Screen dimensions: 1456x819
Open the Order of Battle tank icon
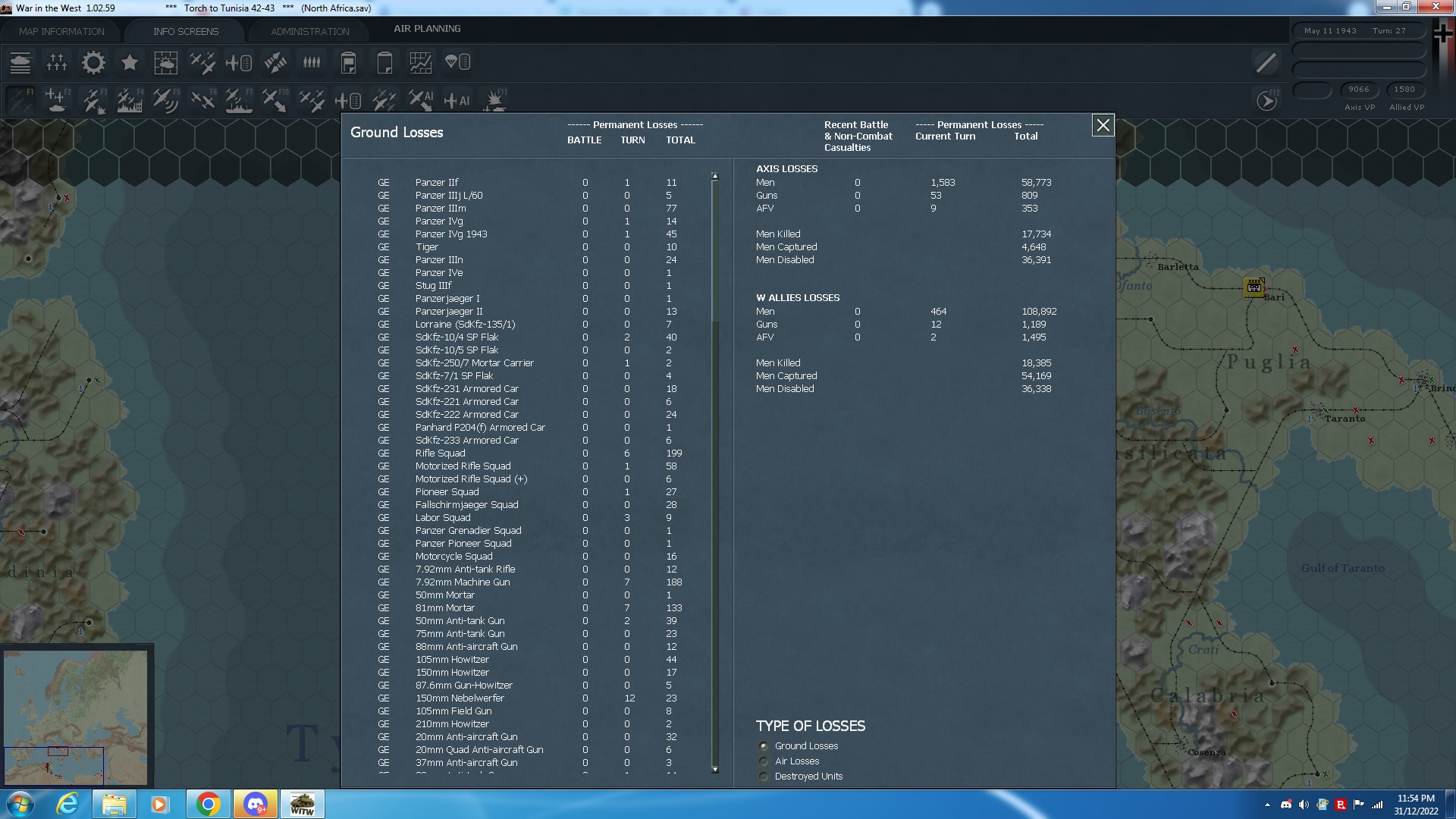(20, 63)
